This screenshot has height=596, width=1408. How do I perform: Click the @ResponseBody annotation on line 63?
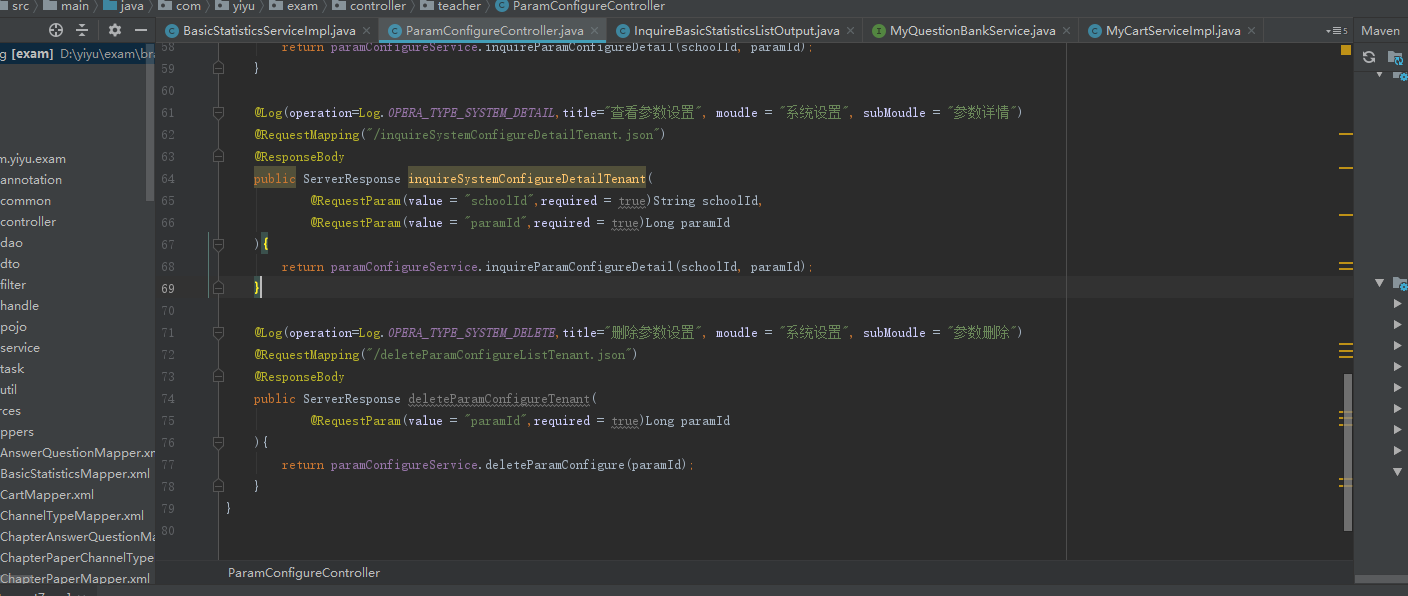299,157
